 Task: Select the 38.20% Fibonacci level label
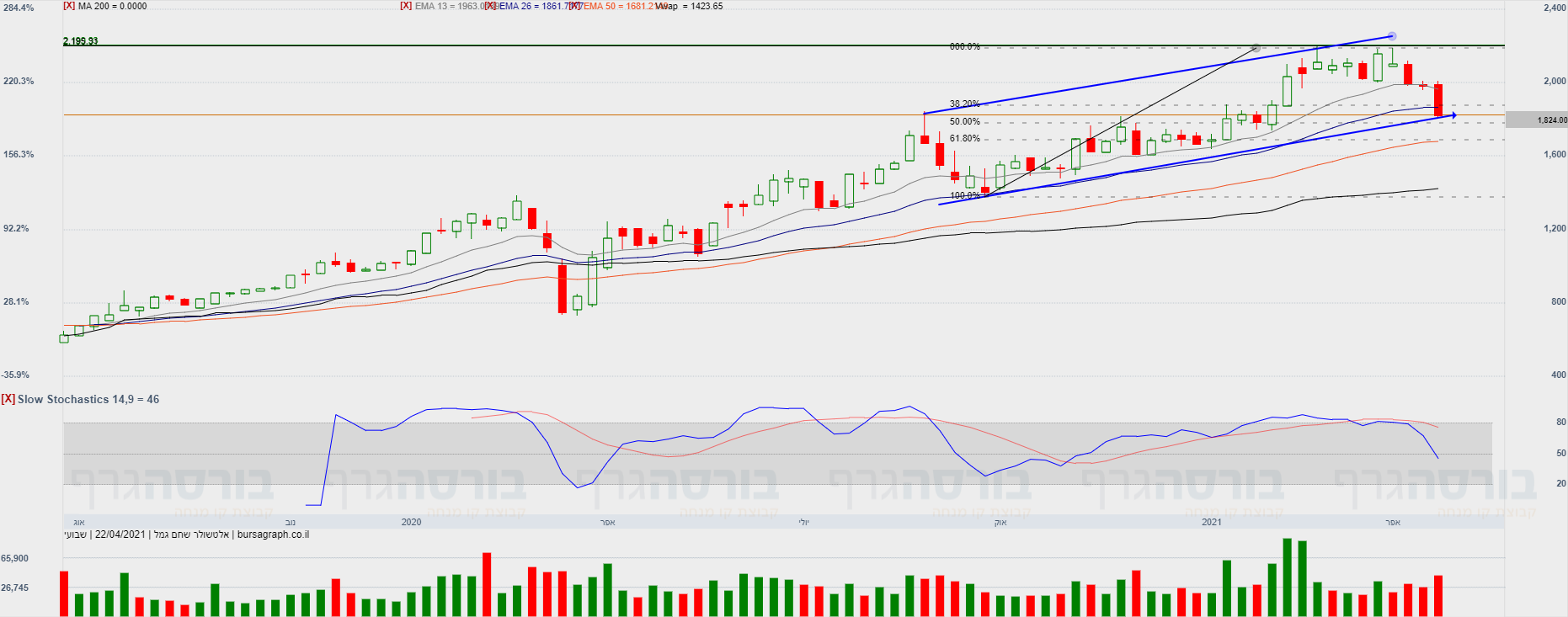tap(965, 104)
